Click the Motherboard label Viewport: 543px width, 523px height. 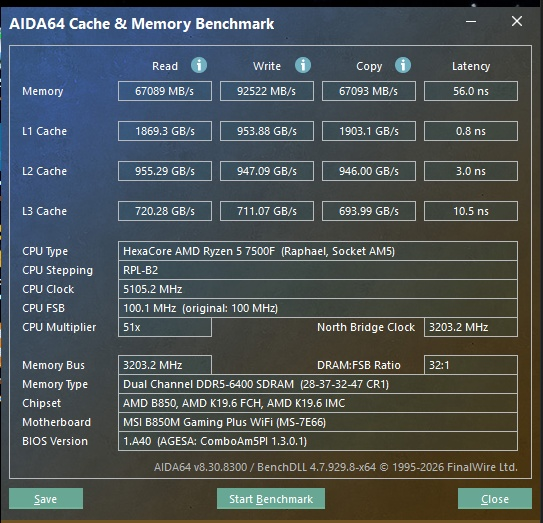(56, 422)
